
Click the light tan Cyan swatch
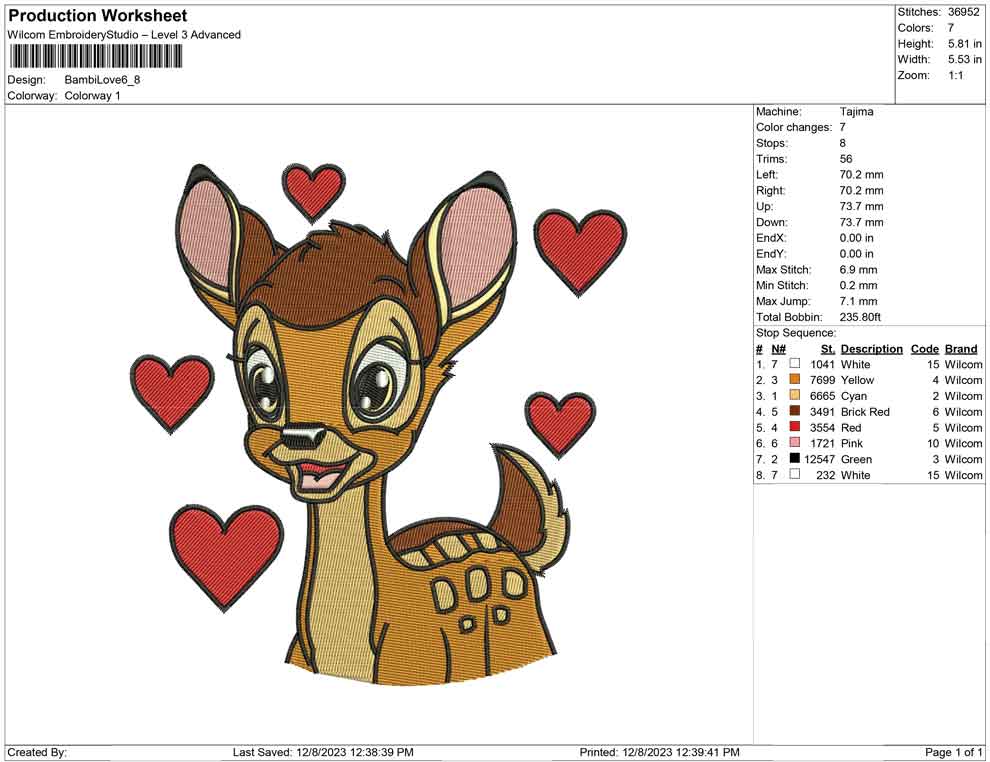tap(795, 395)
